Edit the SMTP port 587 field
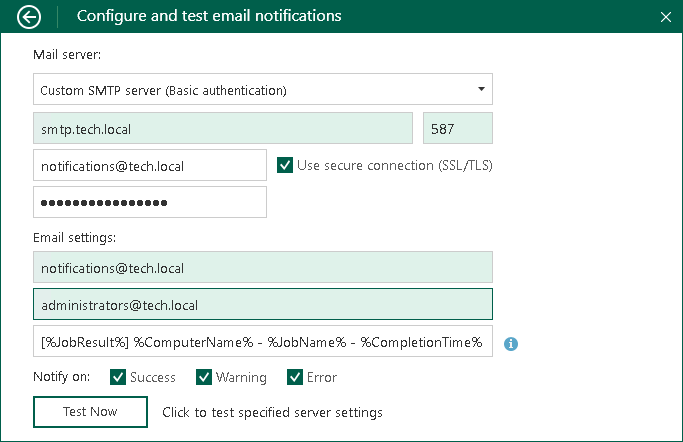The width and height of the screenshot is (683, 442). [x=458, y=129]
